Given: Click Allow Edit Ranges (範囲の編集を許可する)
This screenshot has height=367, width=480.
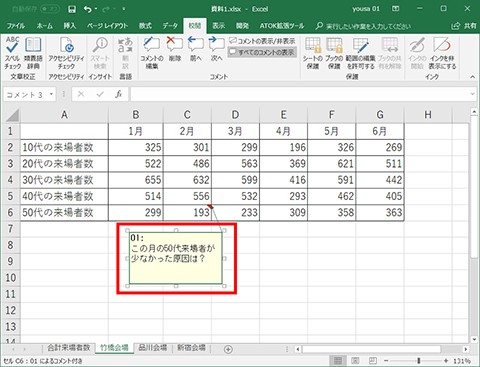Looking at the screenshot, I should [x=361, y=53].
